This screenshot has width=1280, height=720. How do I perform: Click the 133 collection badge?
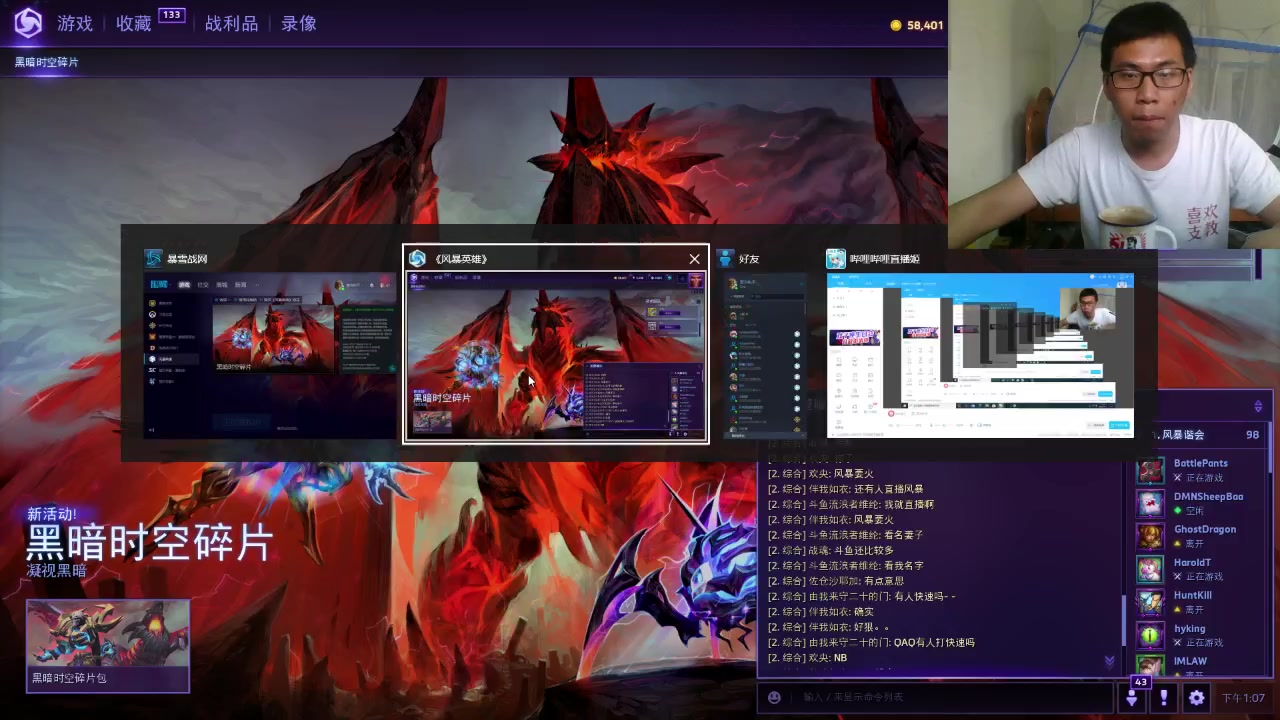[171, 15]
